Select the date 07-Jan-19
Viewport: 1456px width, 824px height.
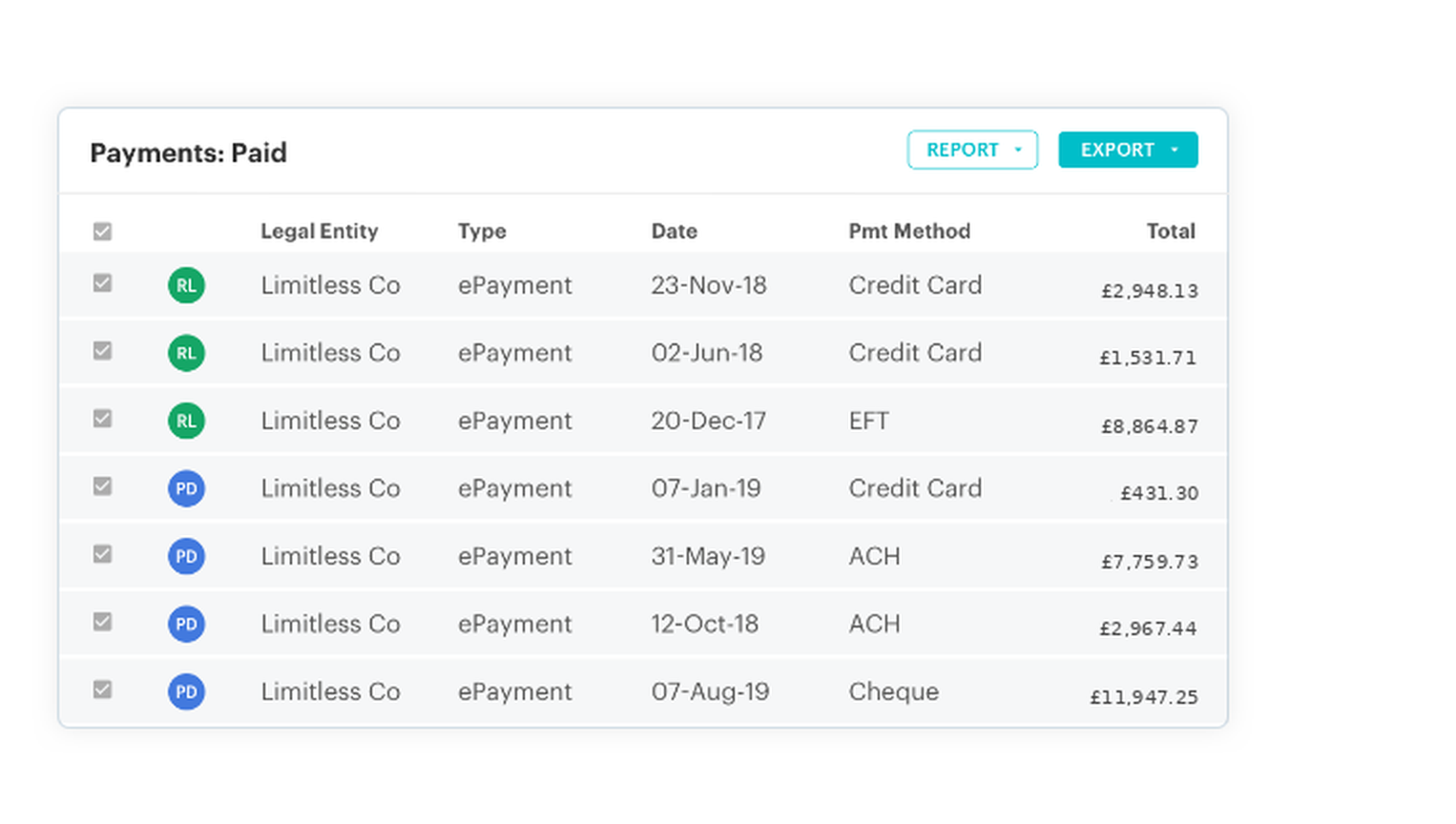pos(706,488)
